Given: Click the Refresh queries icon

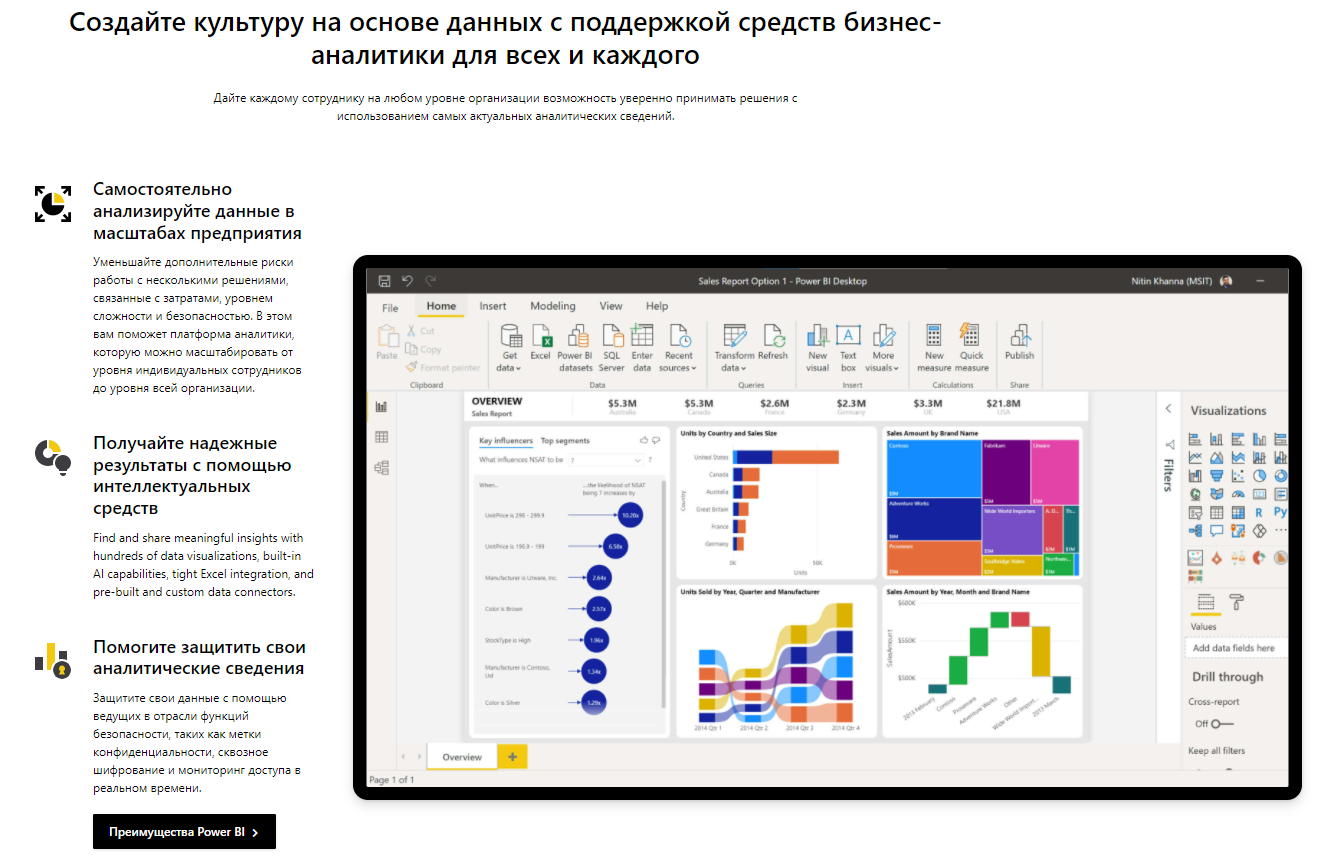Looking at the screenshot, I should (x=773, y=336).
